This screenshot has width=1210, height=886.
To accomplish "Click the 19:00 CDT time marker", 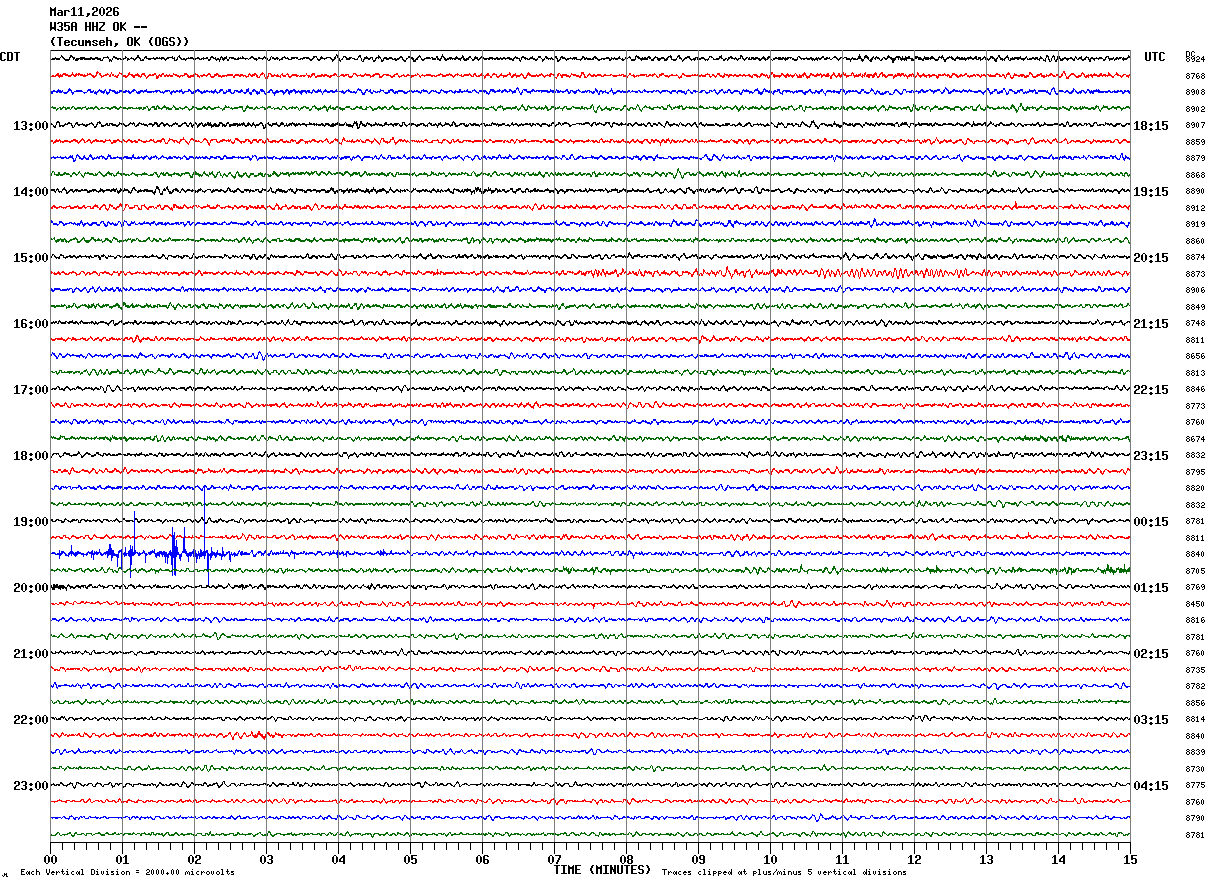I will 30,522.
